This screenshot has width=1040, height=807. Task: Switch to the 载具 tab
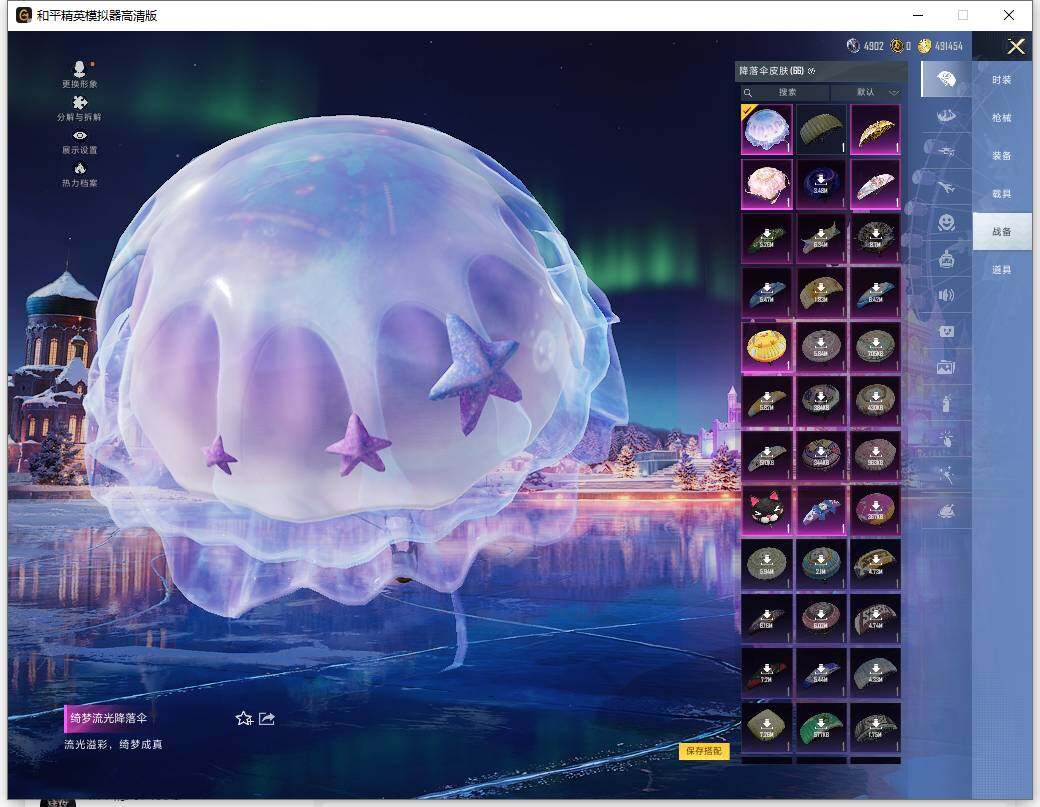click(1002, 194)
